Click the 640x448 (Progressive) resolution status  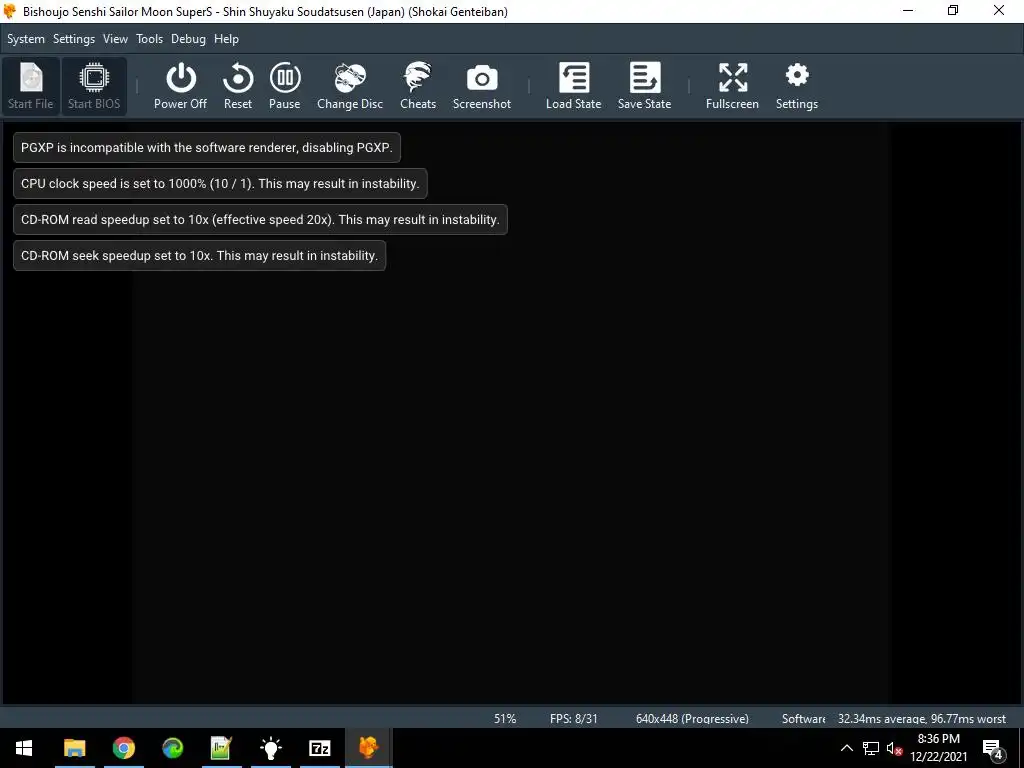click(692, 718)
